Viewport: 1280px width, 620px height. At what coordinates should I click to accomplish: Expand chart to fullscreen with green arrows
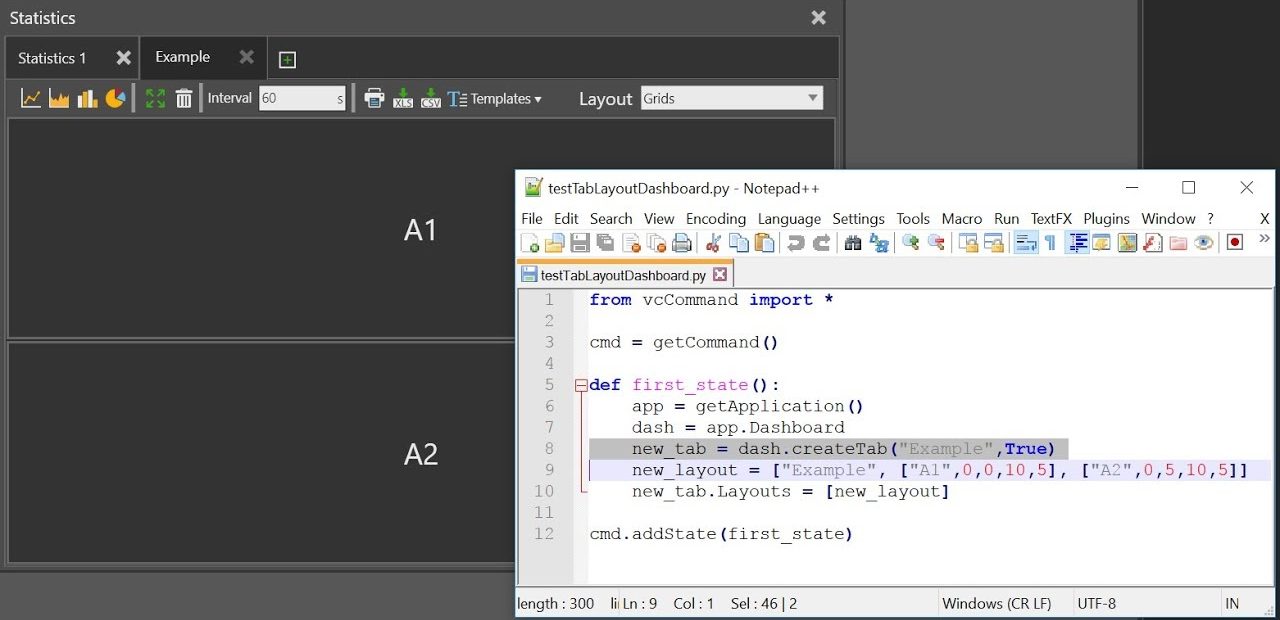coord(156,97)
